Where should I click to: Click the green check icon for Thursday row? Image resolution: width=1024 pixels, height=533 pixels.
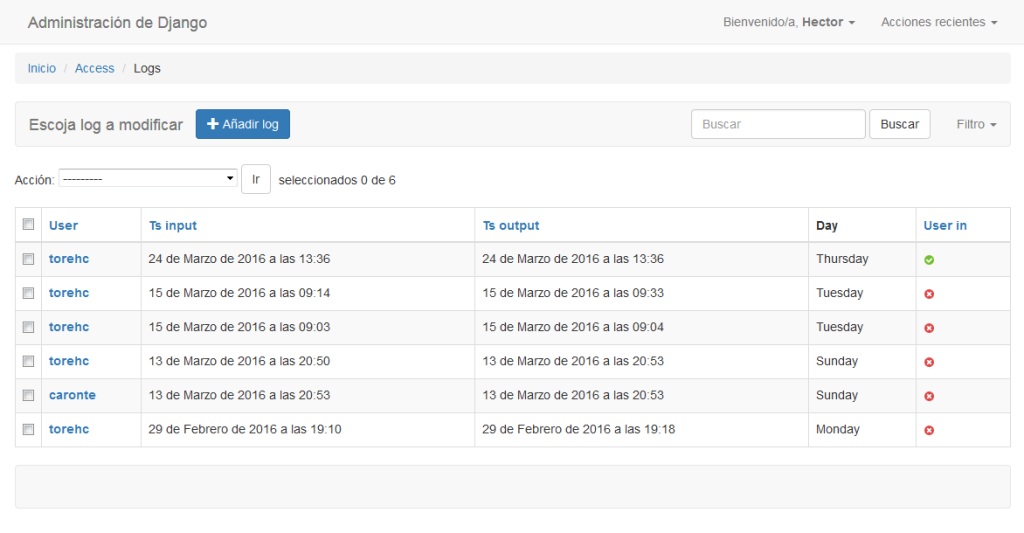tap(929, 260)
